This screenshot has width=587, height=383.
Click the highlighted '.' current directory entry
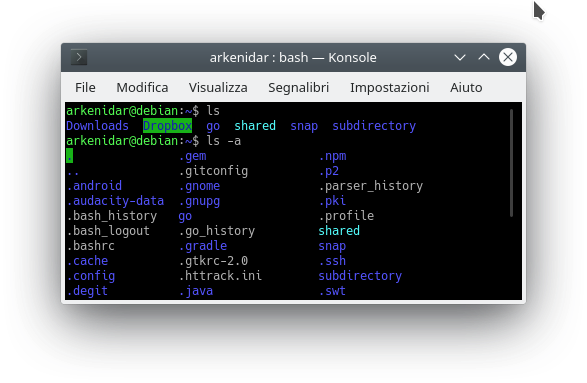tap(70, 156)
